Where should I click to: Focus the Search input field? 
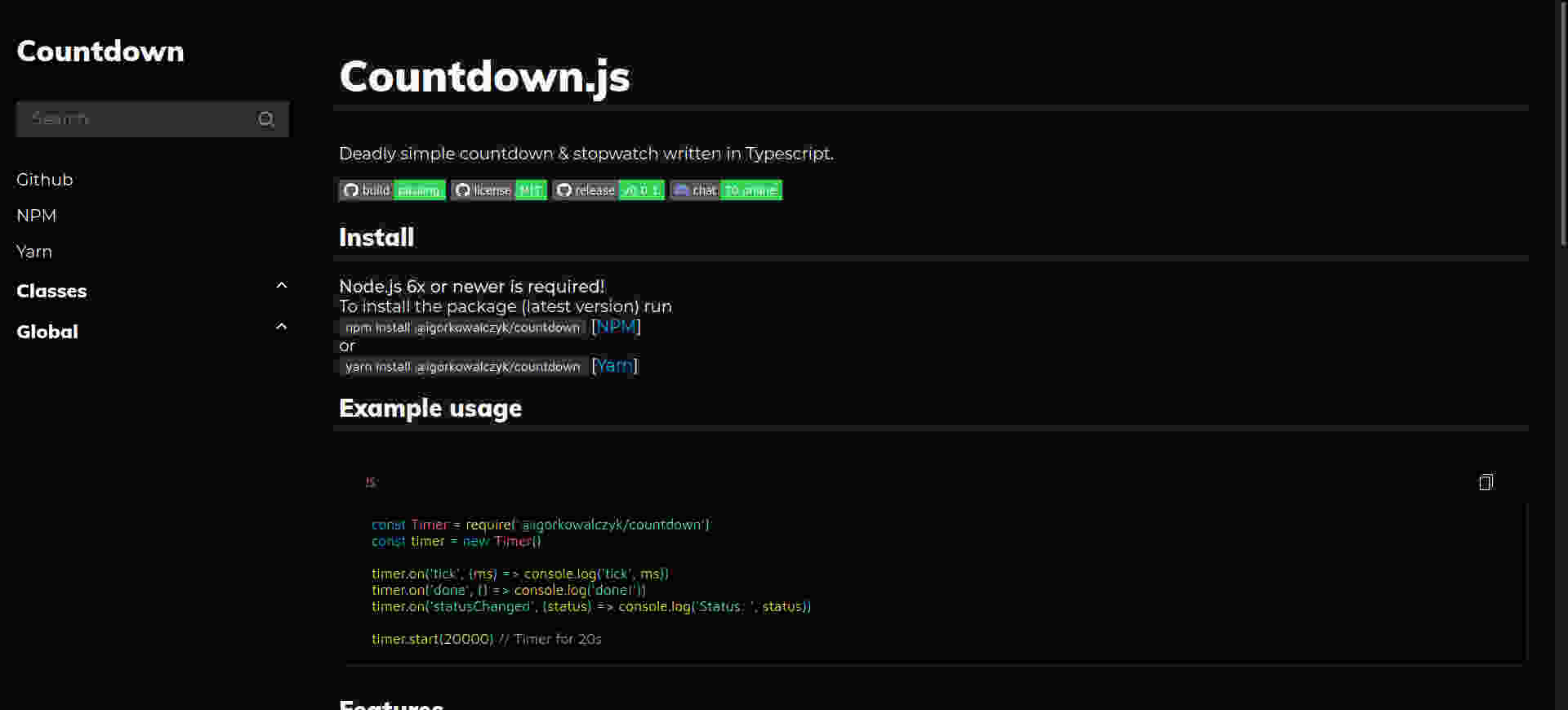pos(153,119)
